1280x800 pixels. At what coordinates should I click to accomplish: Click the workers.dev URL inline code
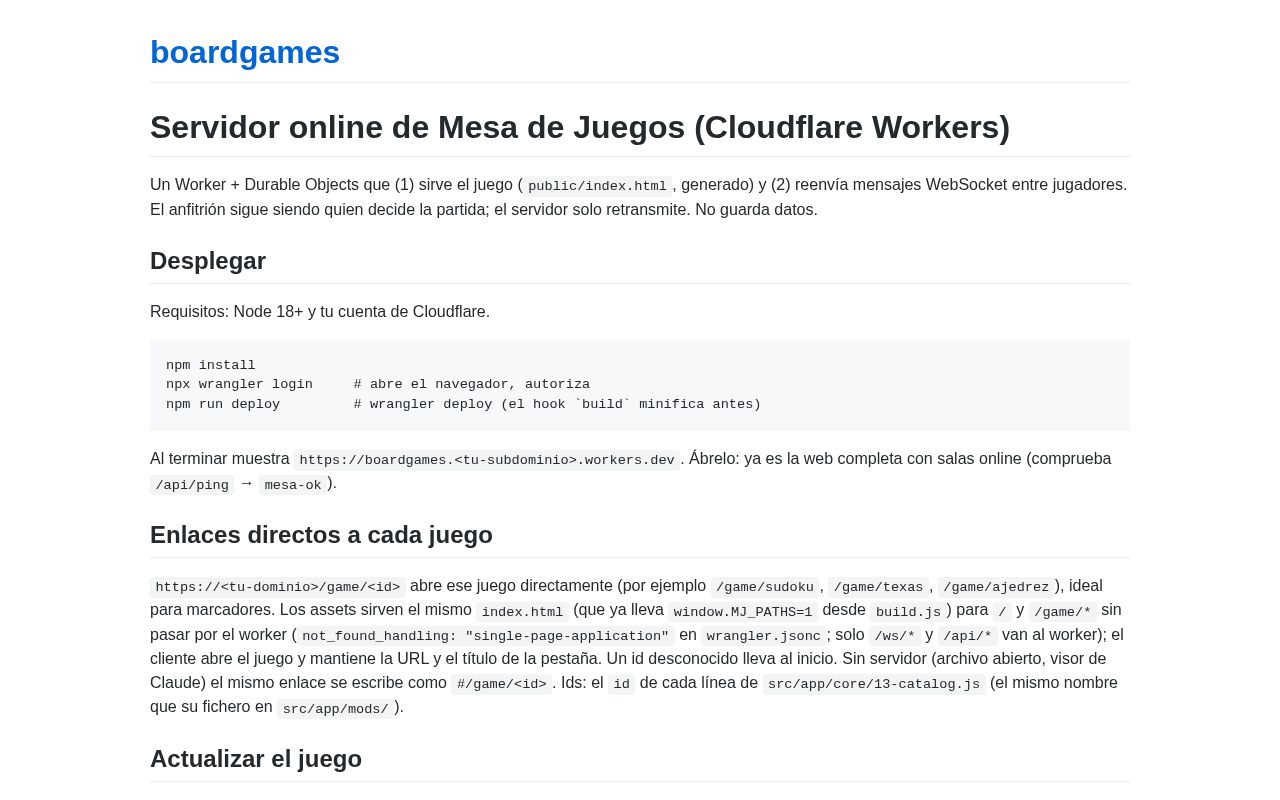tap(487, 460)
